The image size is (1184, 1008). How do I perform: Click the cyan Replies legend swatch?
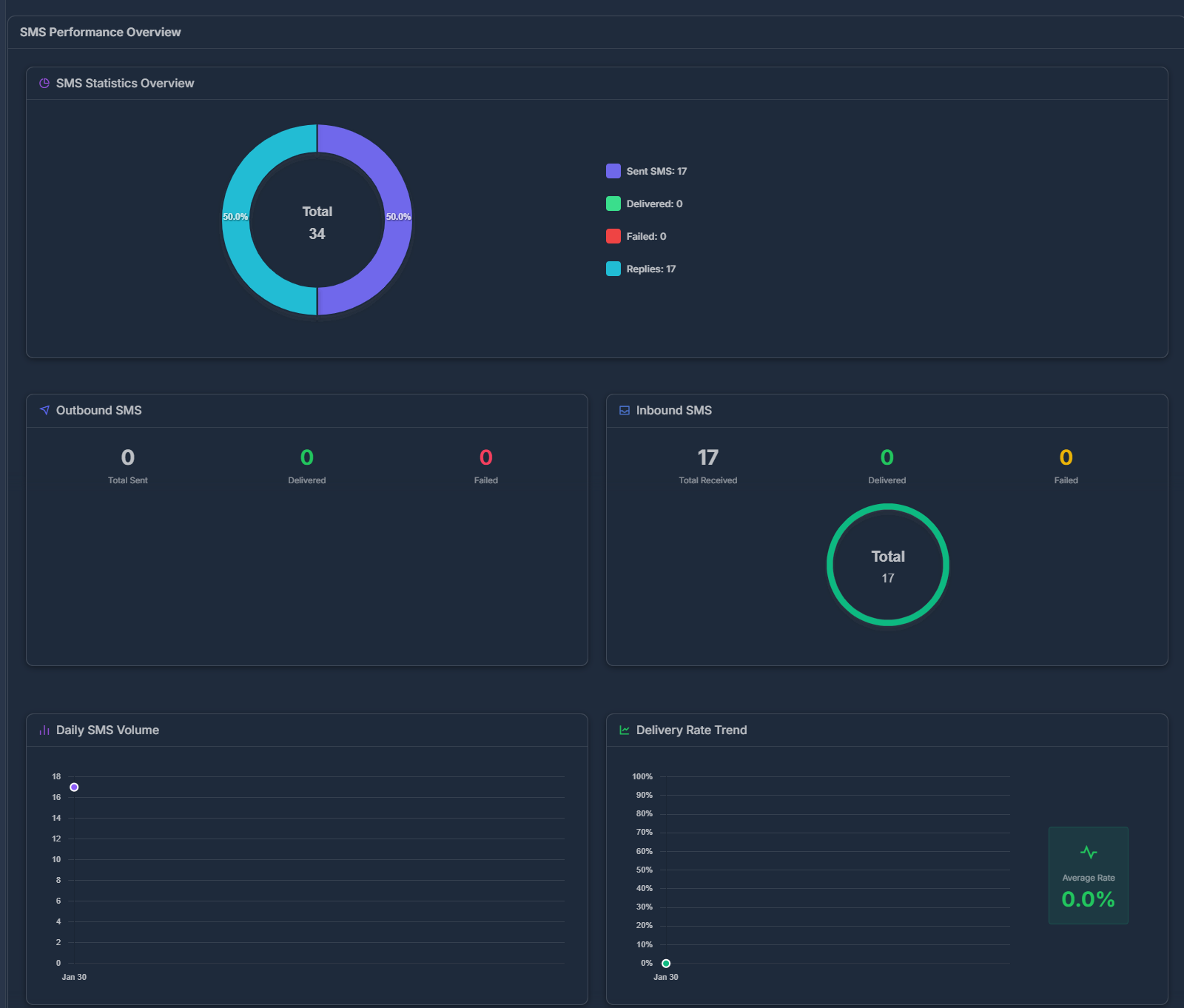(x=612, y=269)
